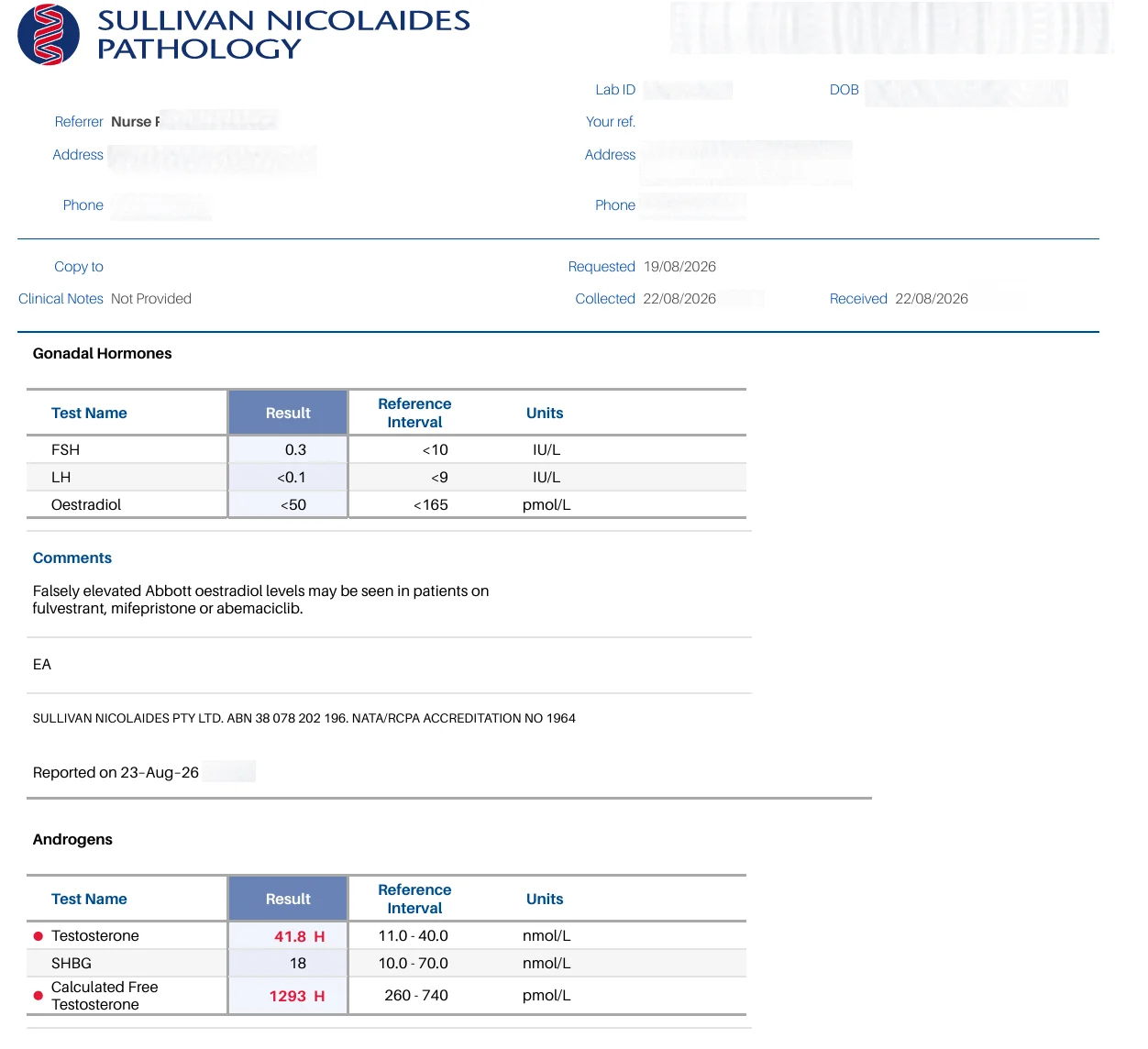Select the 'SULLIVAN NICOLAIDES PATHOLOGY' heading text
The image size is (1148, 1049).
pos(283,34)
